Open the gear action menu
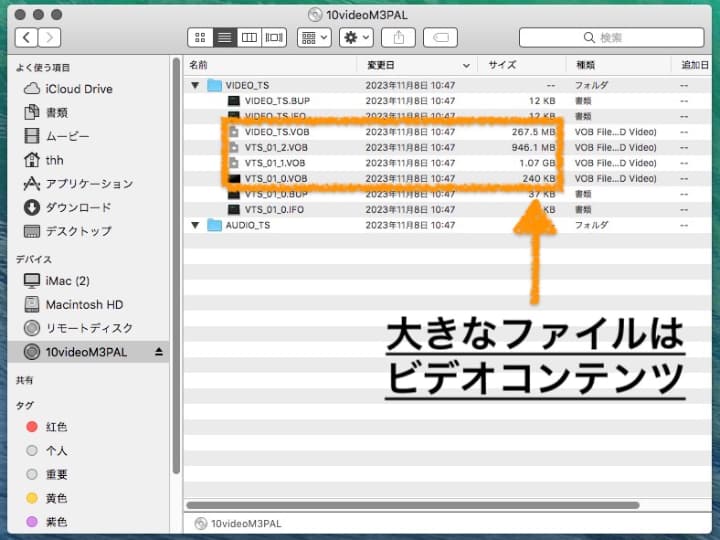The width and height of the screenshot is (720, 540). click(356, 38)
